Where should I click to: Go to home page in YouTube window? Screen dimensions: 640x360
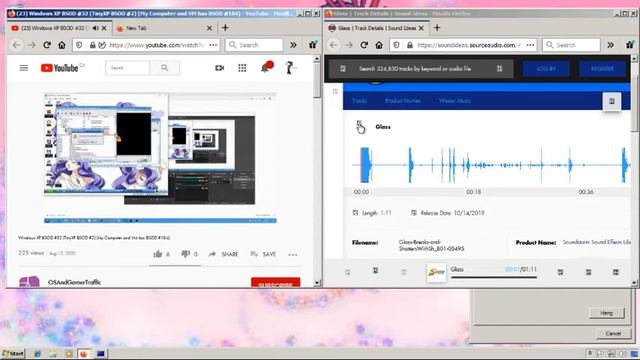pyautogui.click(x=62, y=45)
